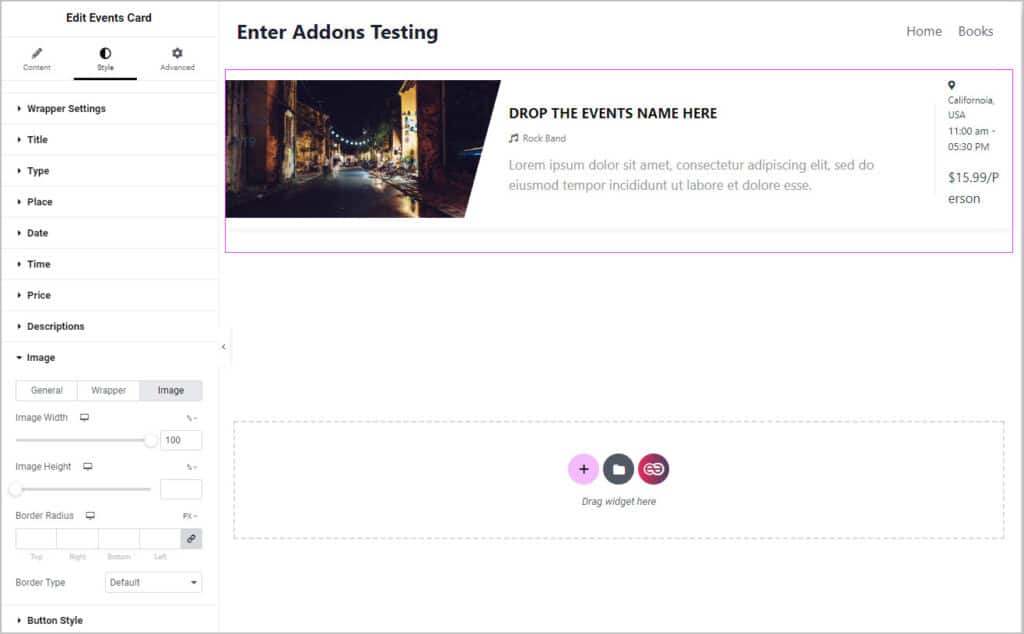Expand the Date section

[x=110, y=233]
